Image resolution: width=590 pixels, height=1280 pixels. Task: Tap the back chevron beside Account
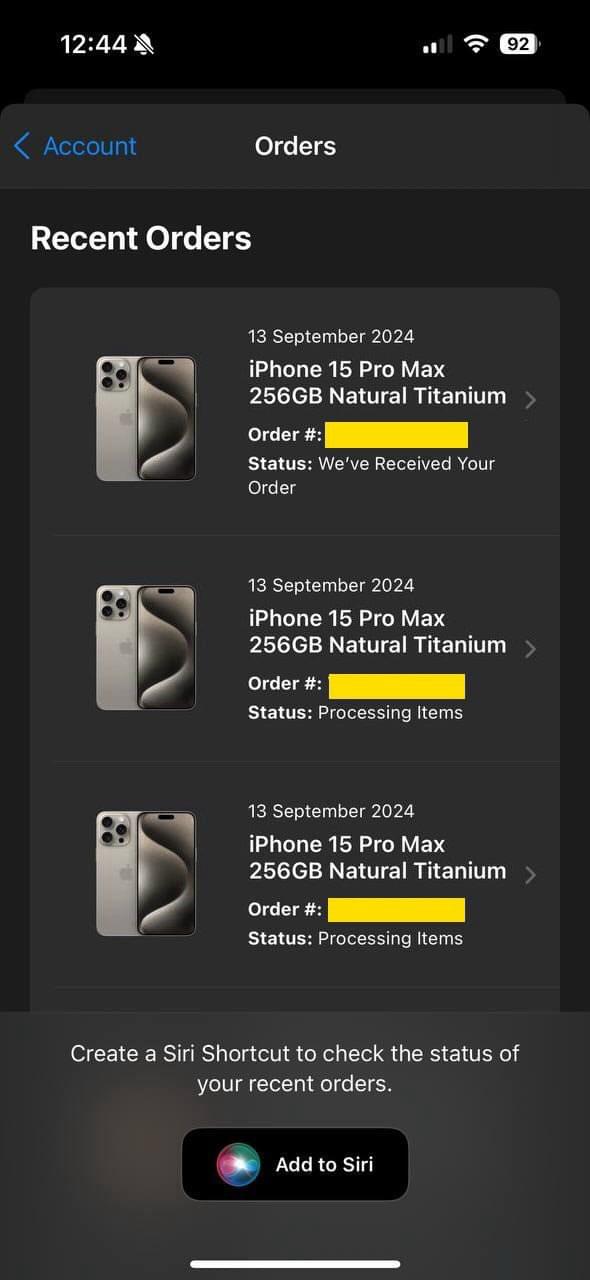(22, 146)
